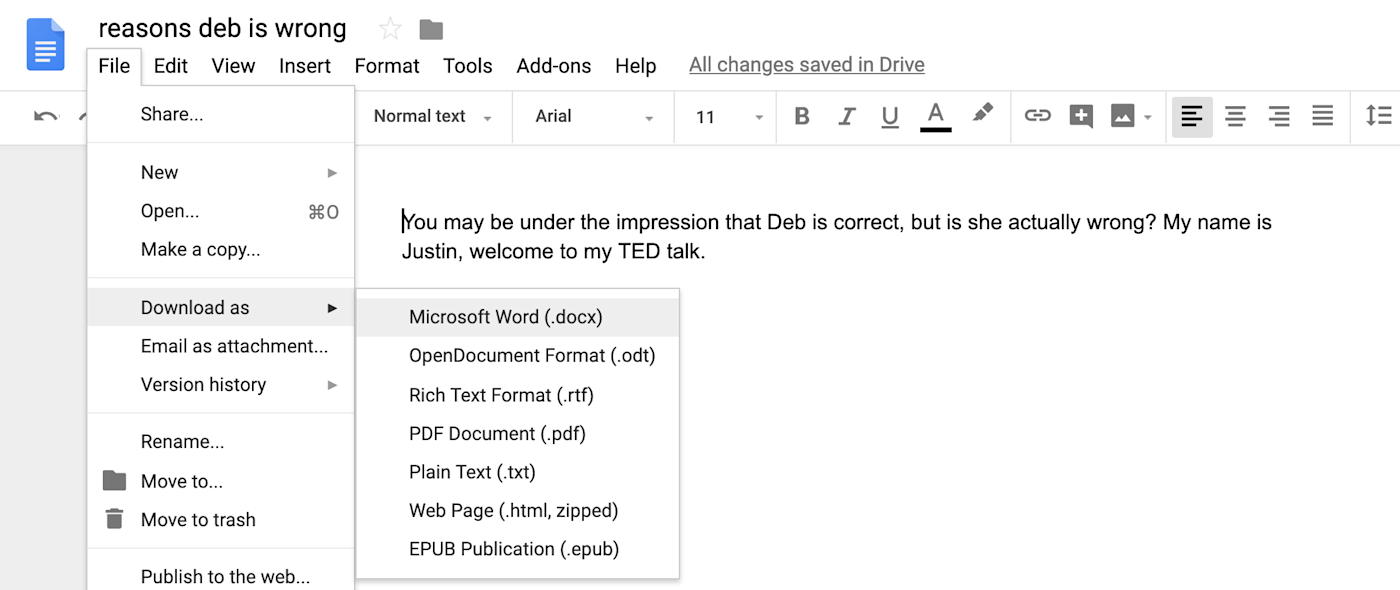Choose Open... in the File menu
The image size is (1400, 590).
[221, 211]
